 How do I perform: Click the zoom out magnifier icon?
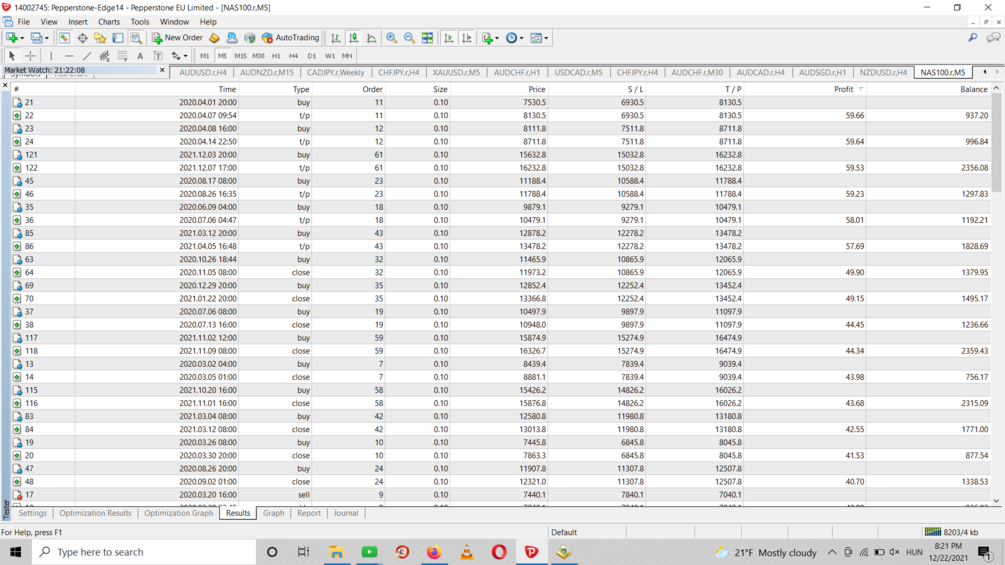pos(409,38)
